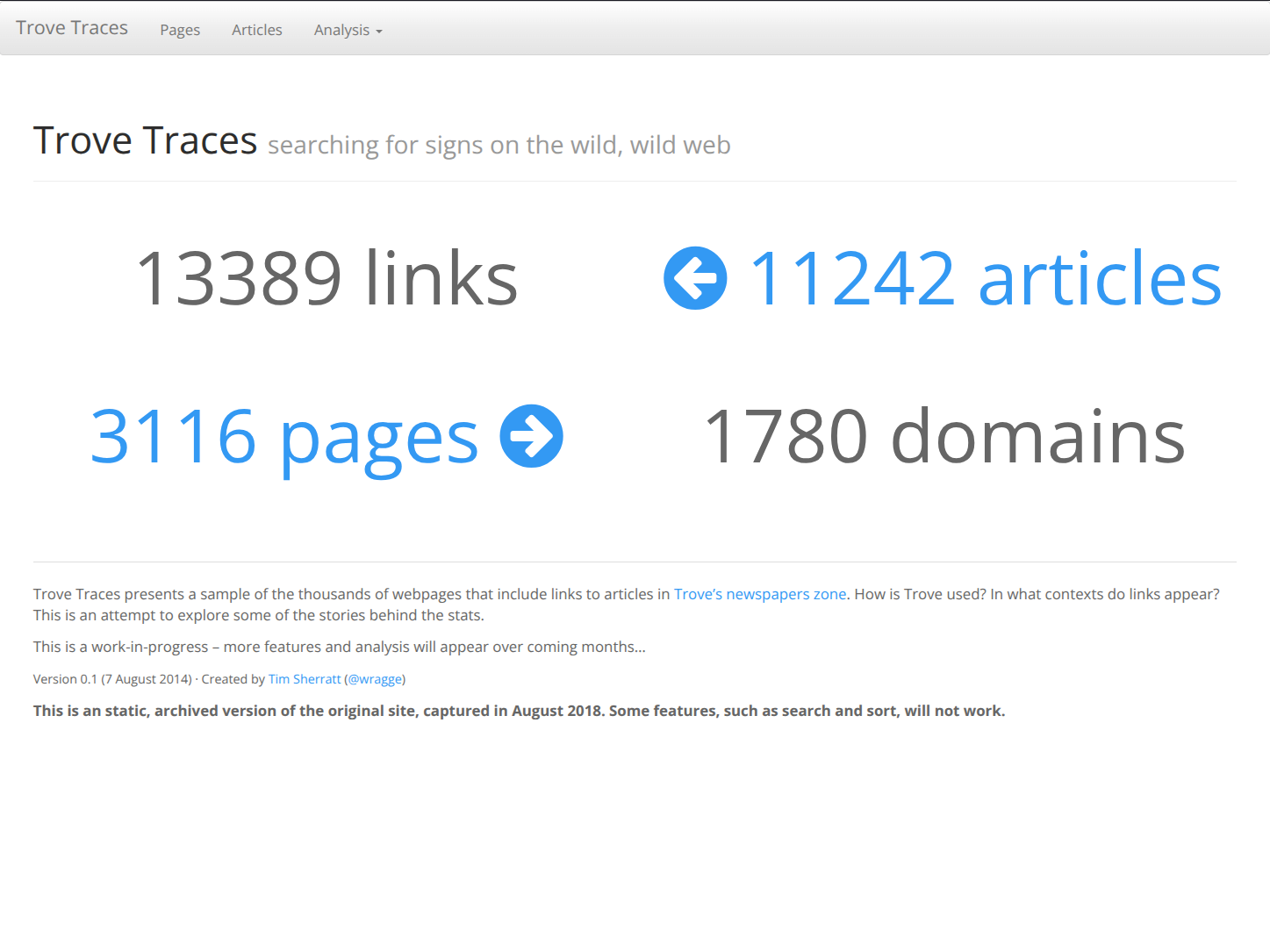
Task: Click the left arrow circle icon beside articles
Action: tap(695, 278)
